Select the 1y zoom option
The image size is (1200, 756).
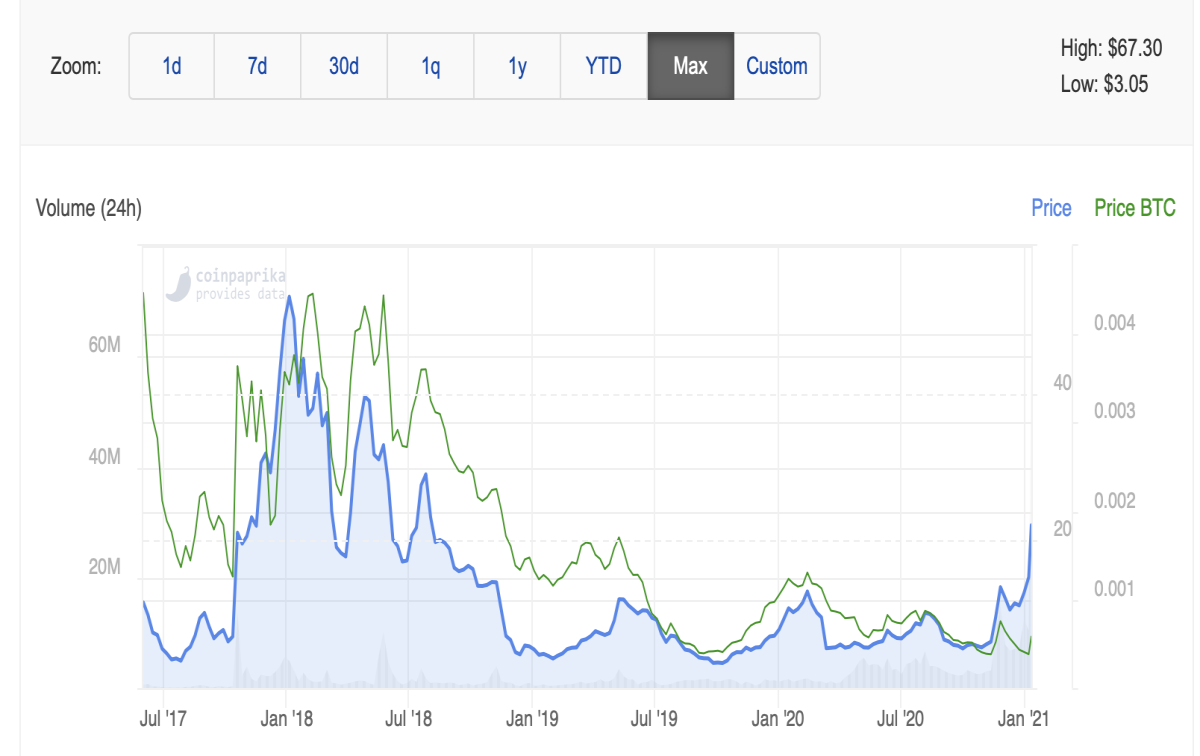[518, 66]
